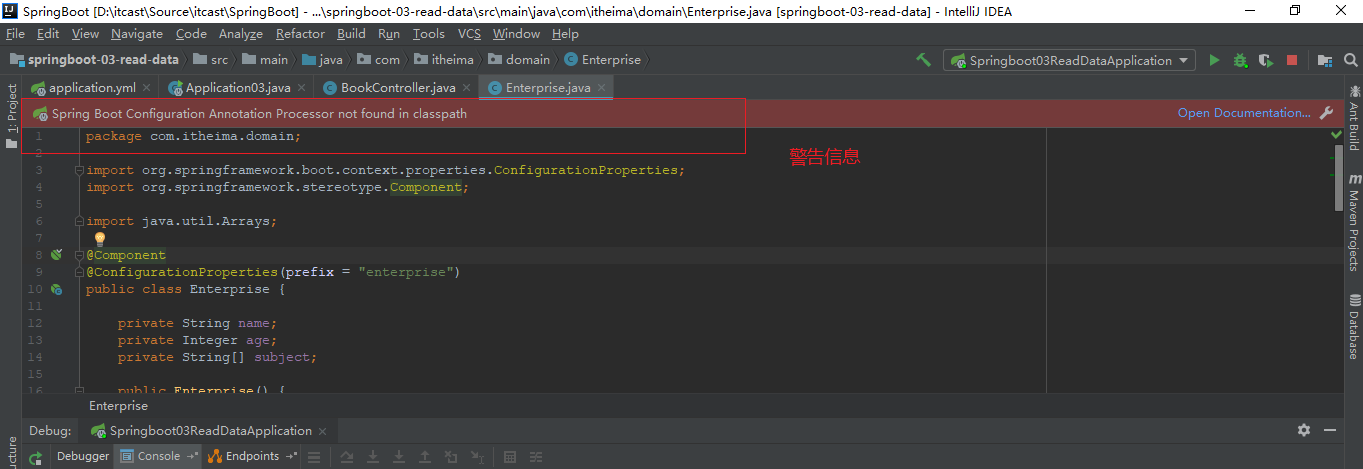Click the Open Documentation link
The height and width of the screenshot is (469, 1363).
click(x=1243, y=113)
